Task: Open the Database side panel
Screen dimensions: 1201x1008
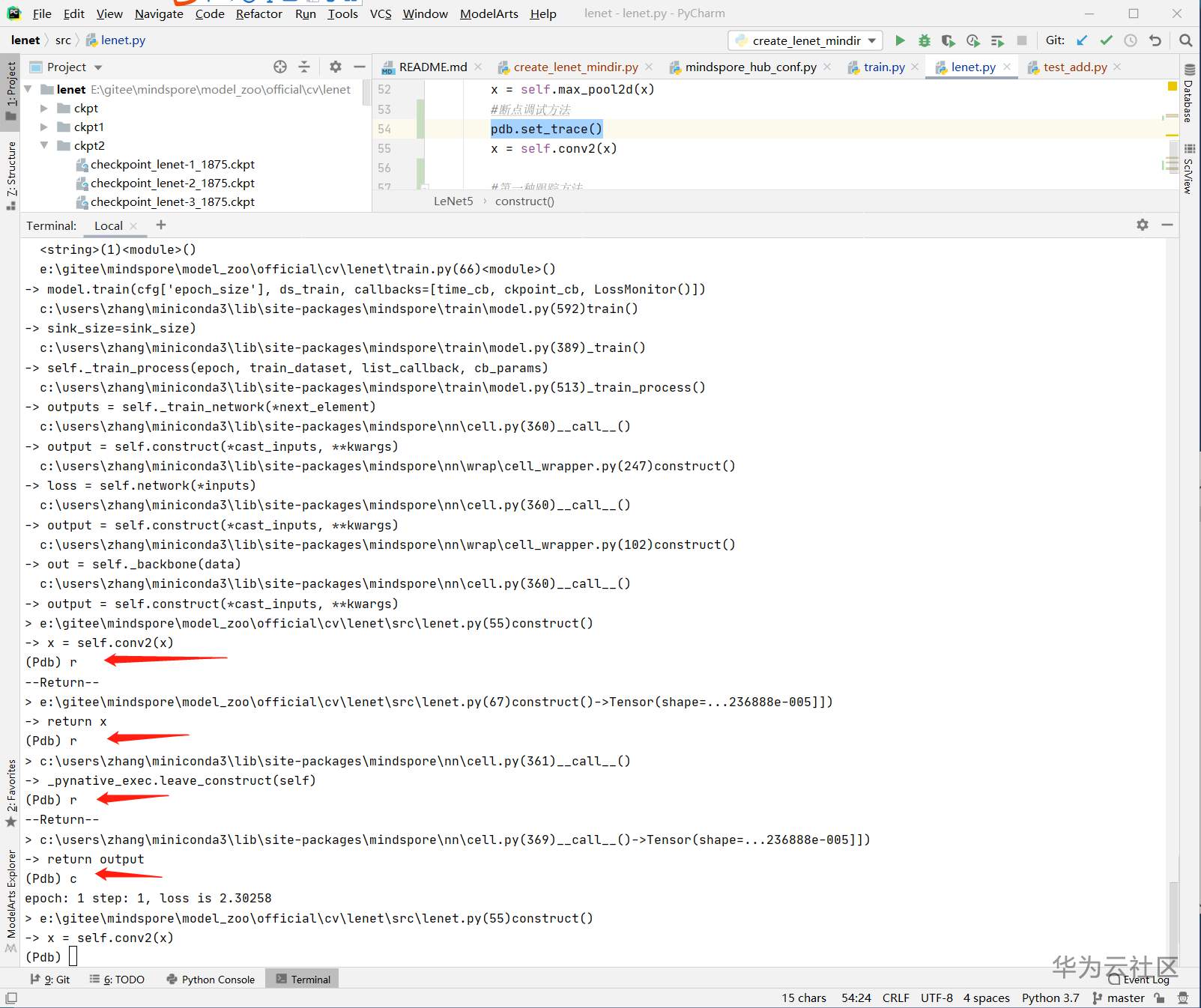Action: point(1189,94)
